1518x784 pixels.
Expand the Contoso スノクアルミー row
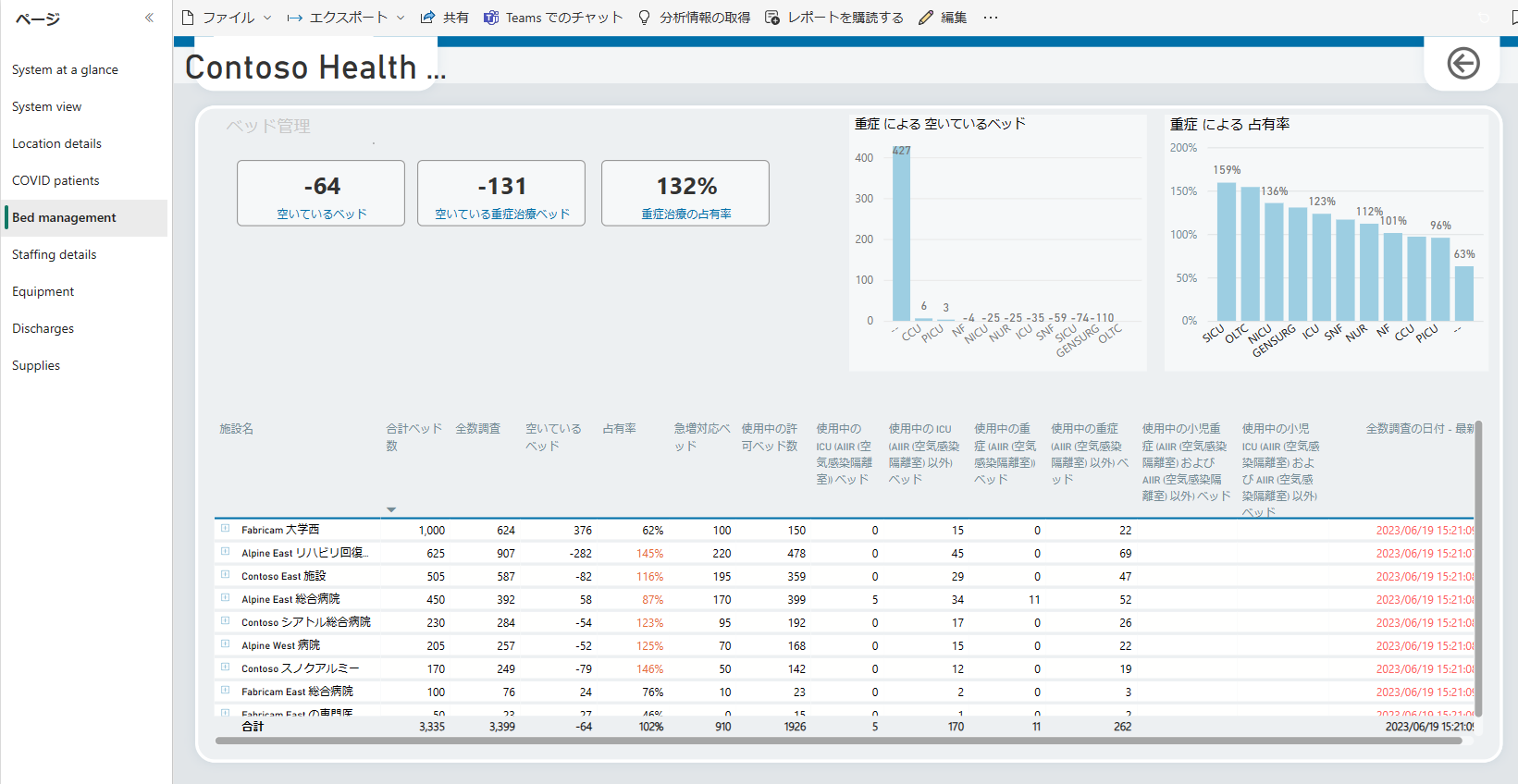(225, 668)
